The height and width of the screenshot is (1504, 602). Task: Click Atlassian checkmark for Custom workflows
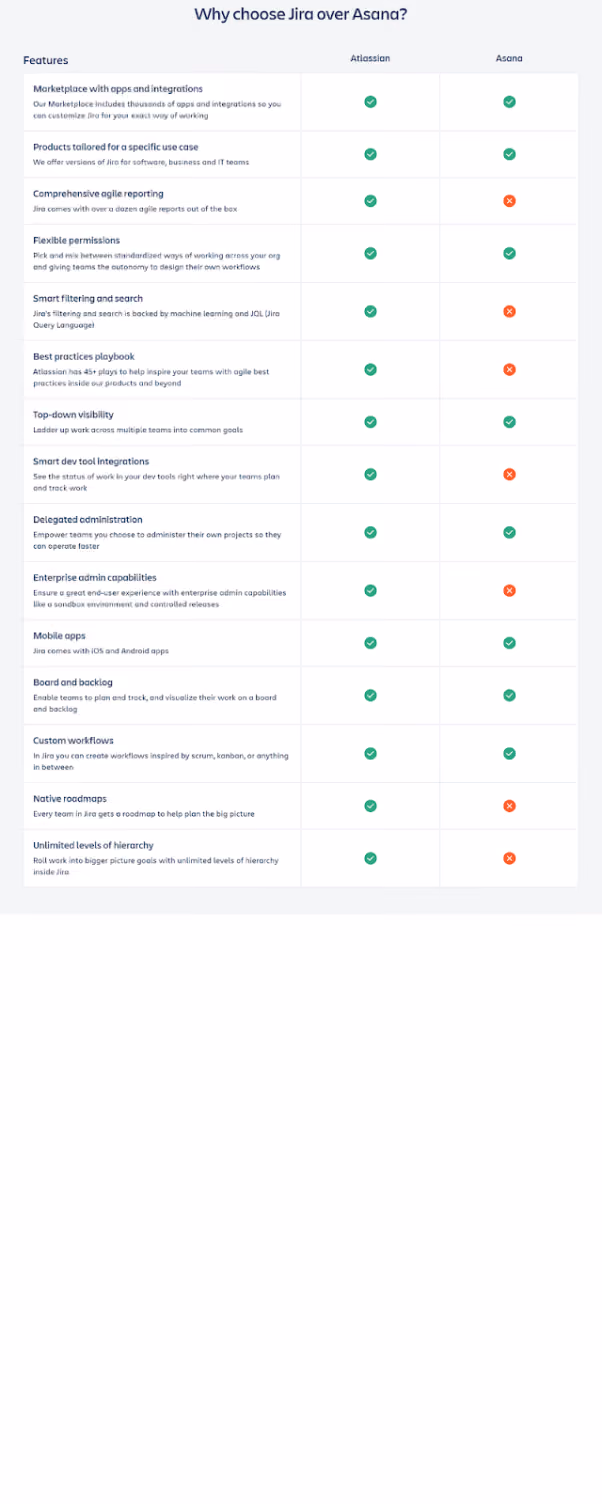pos(370,753)
